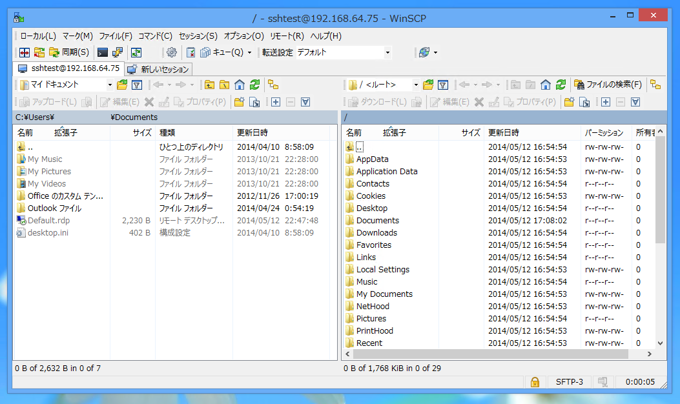Viewport: 680px width, 404px height.
Task: Open セッション(S) menu
Action: (x=198, y=36)
